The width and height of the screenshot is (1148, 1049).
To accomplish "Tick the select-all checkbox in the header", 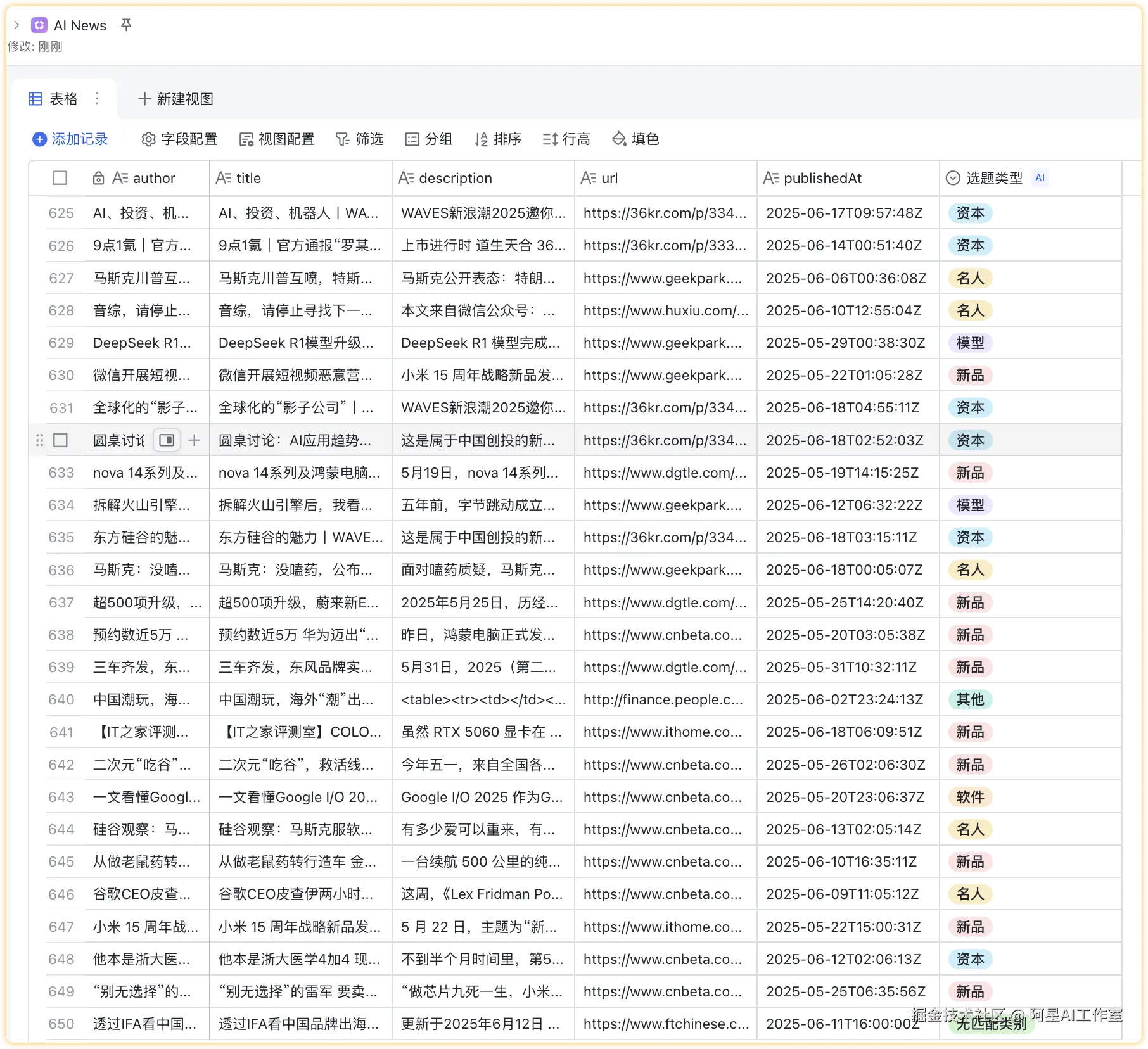I will tap(60, 178).
